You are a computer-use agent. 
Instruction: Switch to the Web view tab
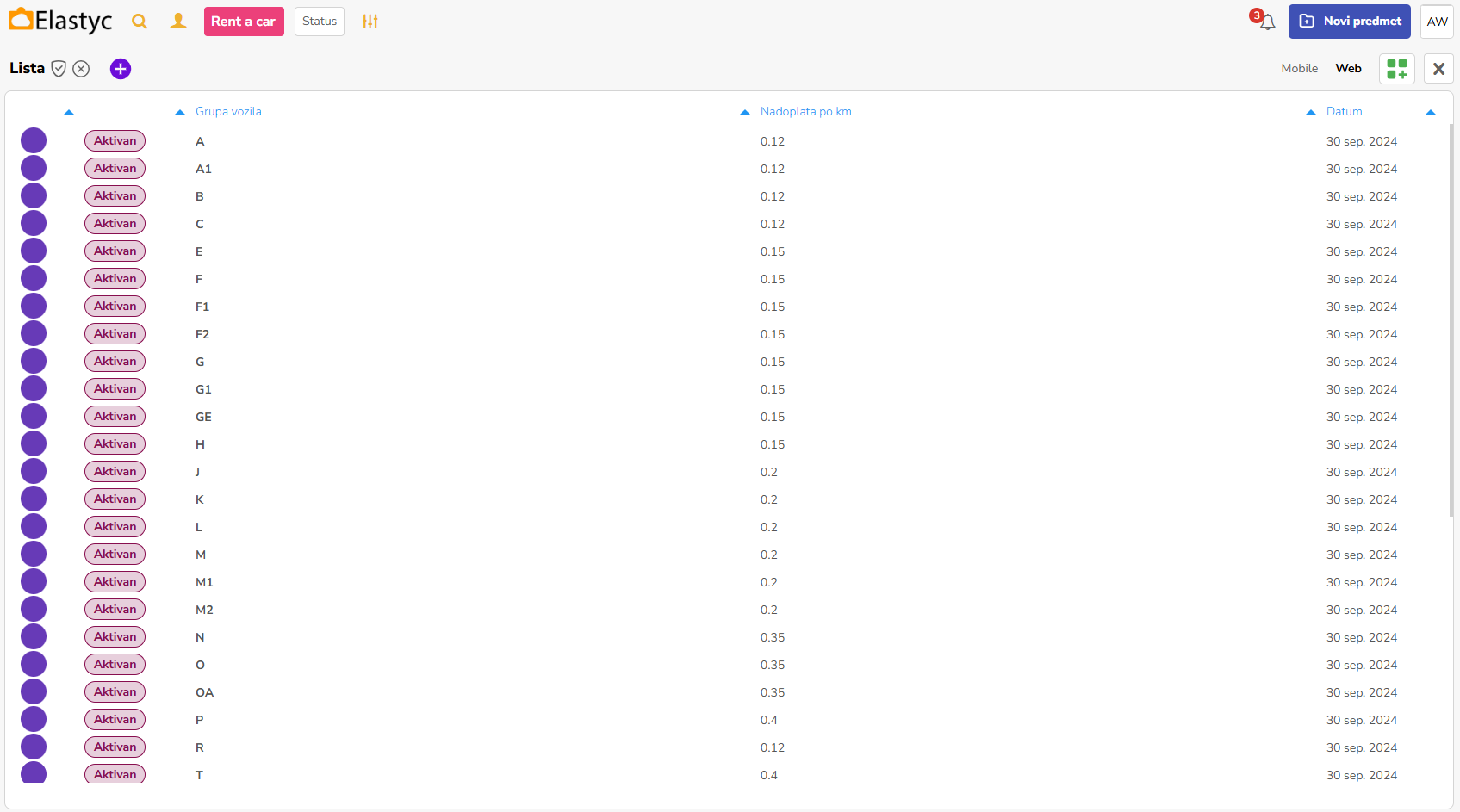1348,69
